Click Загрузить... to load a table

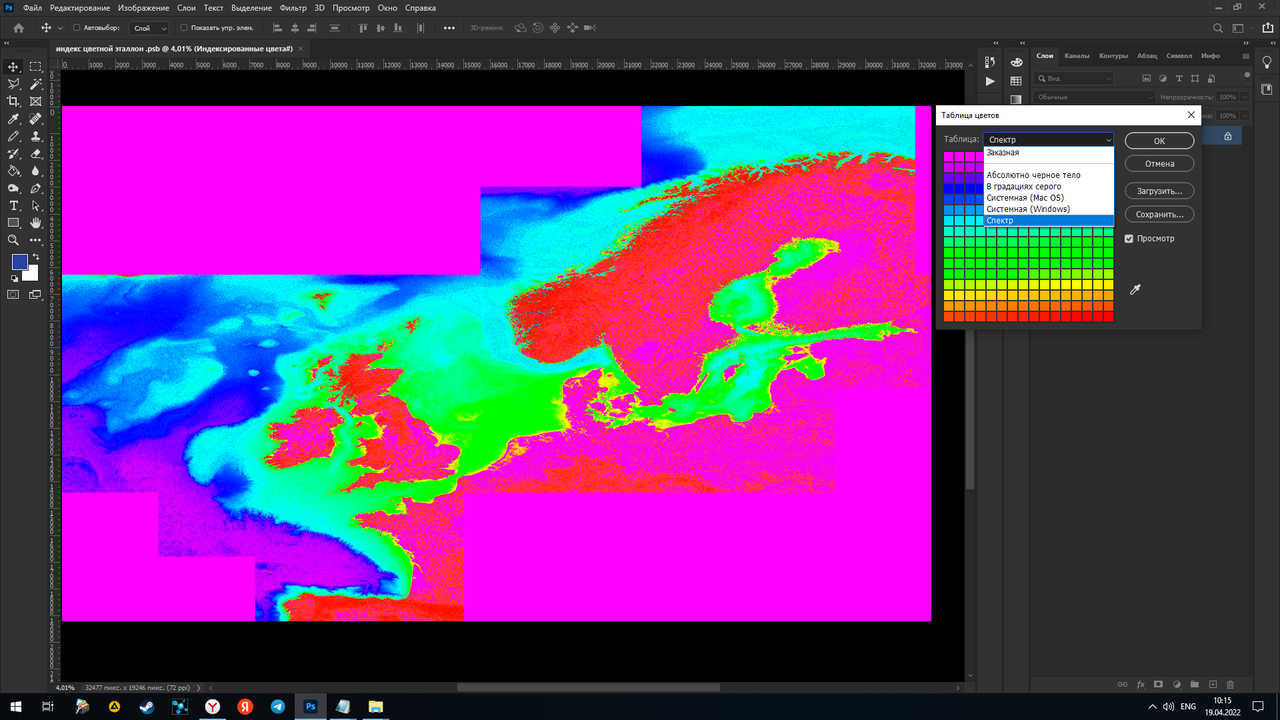1159,190
